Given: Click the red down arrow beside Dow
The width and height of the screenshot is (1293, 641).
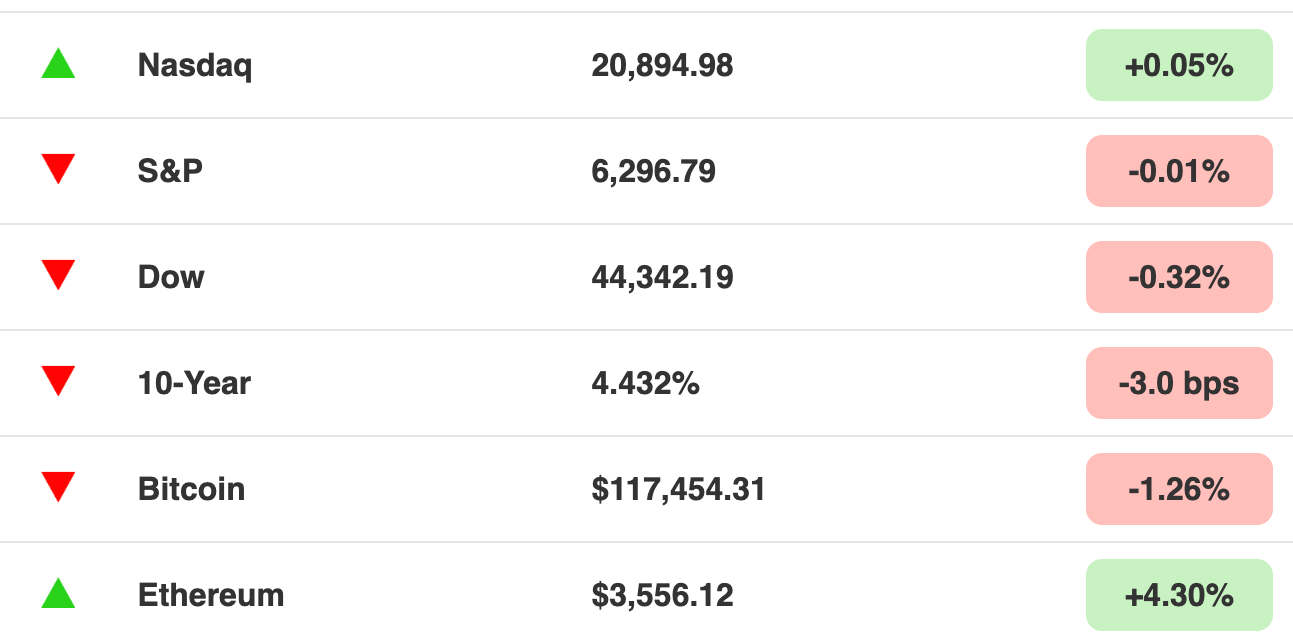Looking at the screenshot, I should pos(58,276).
